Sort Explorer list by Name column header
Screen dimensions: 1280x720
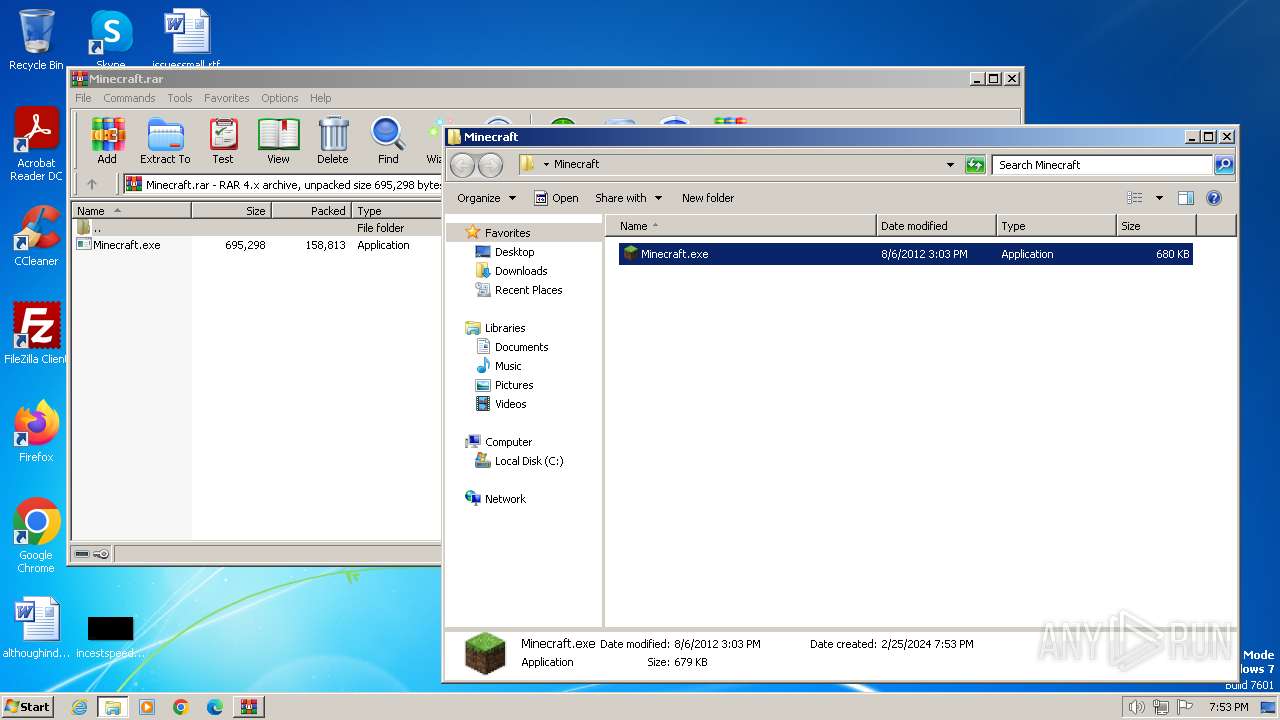pyautogui.click(x=741, y=226)
